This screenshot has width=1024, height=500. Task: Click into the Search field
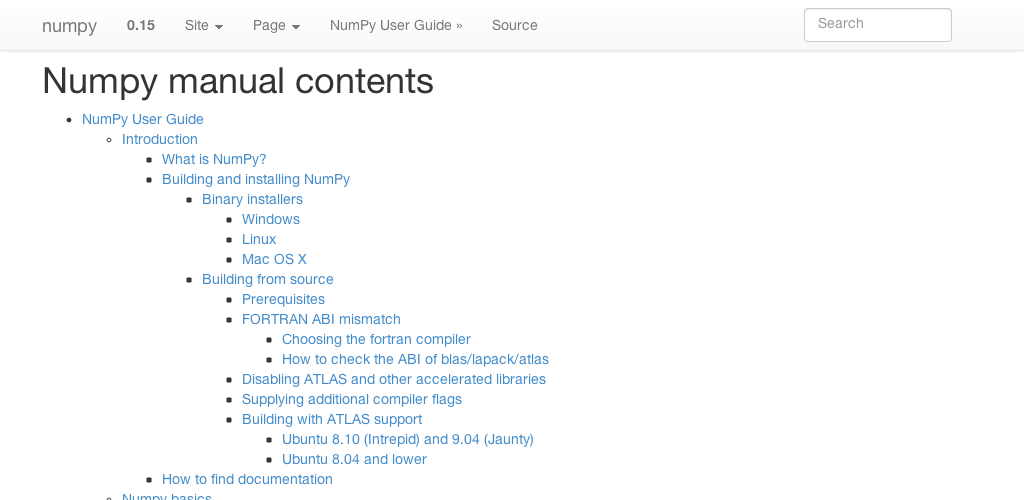[x=877, y=25]
